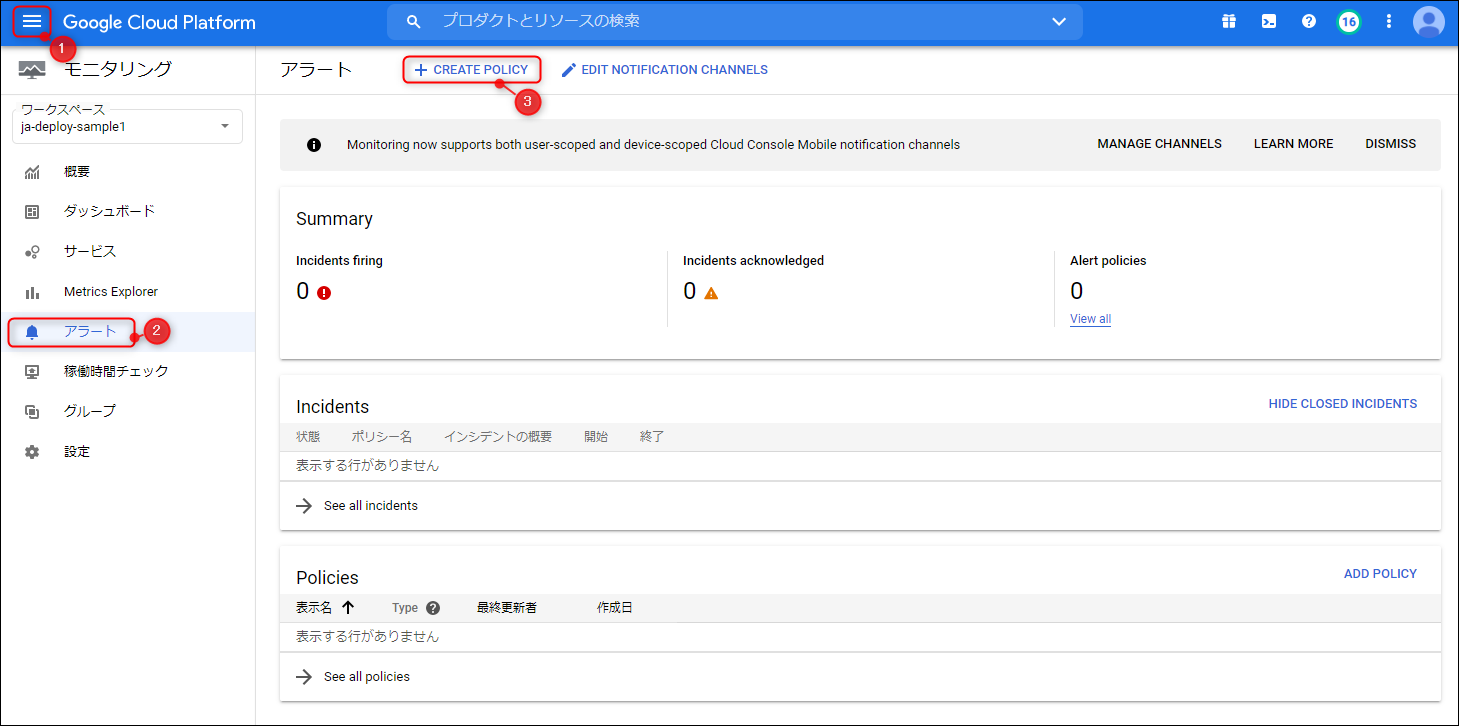
Task: Open the help question mark icon
Action: 1309,21
